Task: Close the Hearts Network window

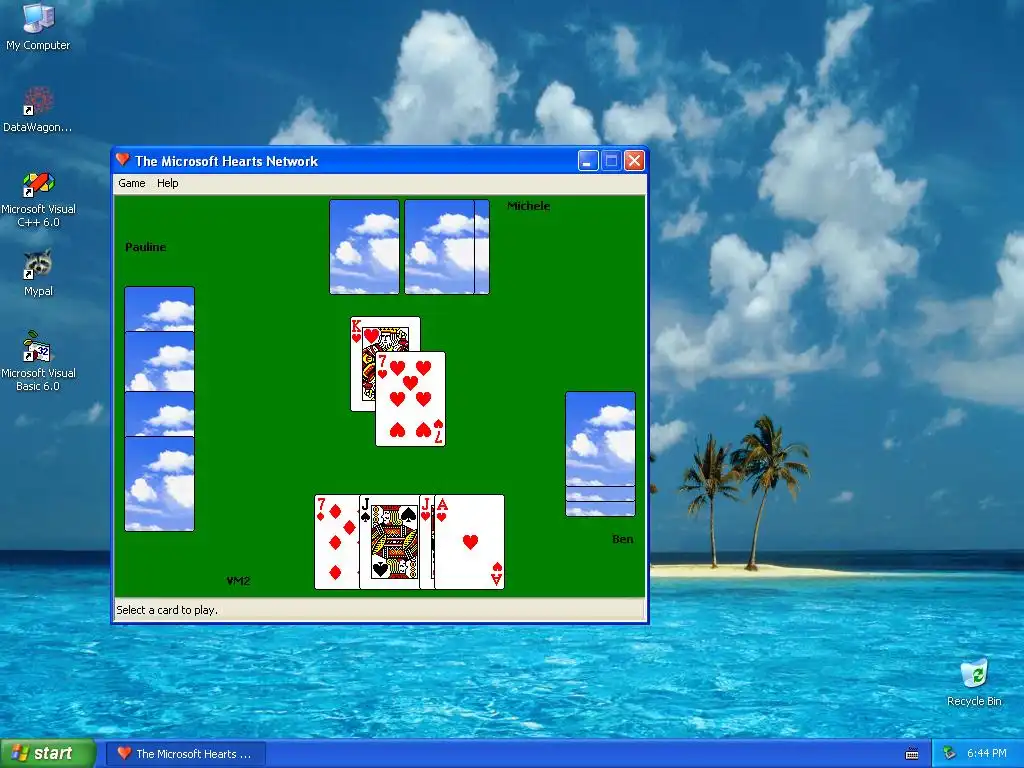Action: point(635,161)
